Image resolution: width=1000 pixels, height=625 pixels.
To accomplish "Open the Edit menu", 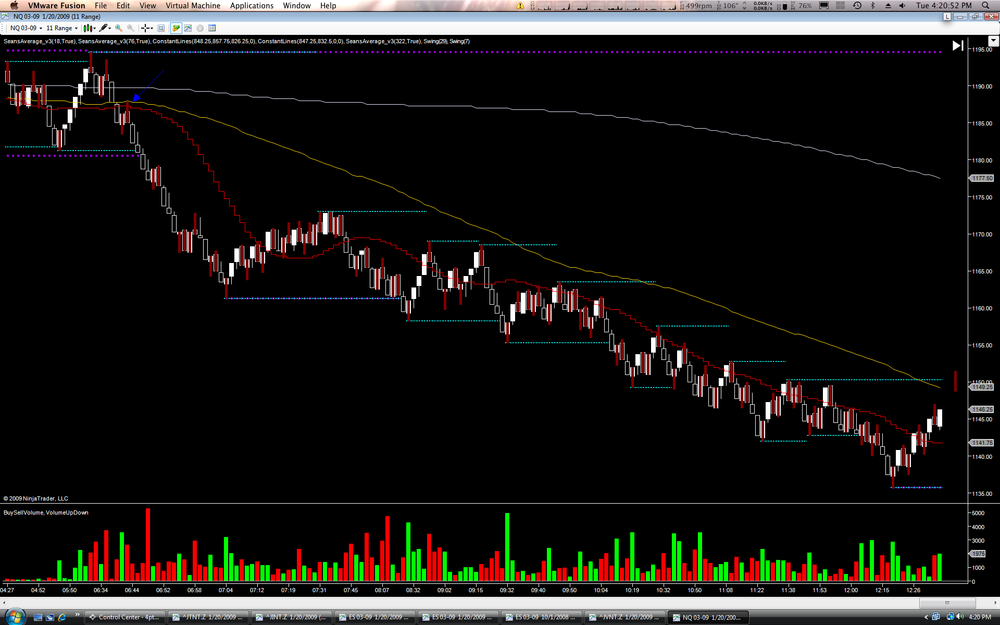I will point(123,5).
